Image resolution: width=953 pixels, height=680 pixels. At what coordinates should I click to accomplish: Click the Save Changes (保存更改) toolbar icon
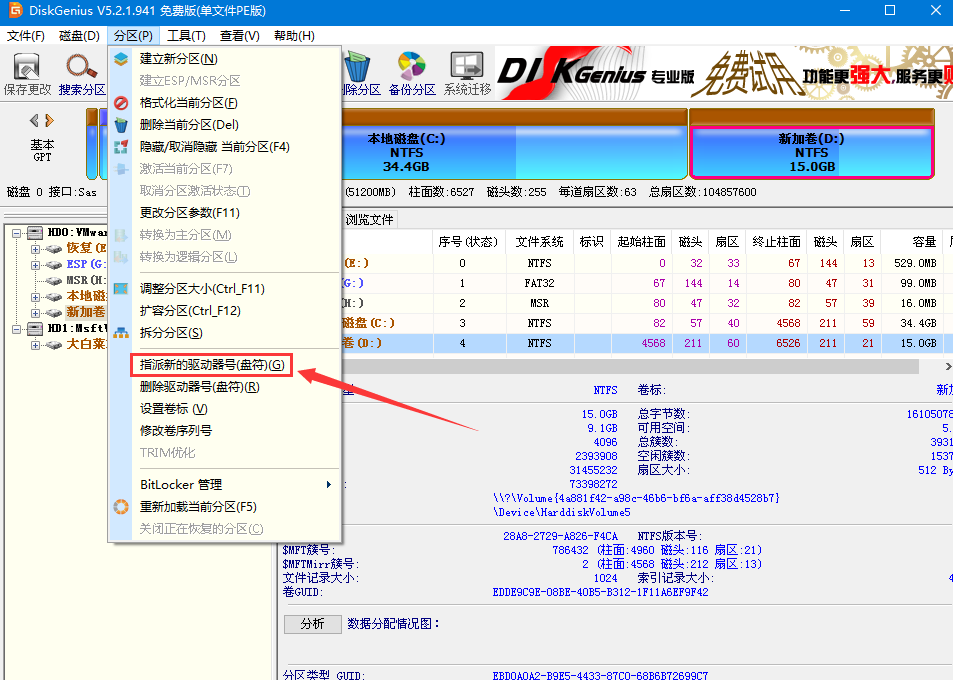tap(27, 67)
